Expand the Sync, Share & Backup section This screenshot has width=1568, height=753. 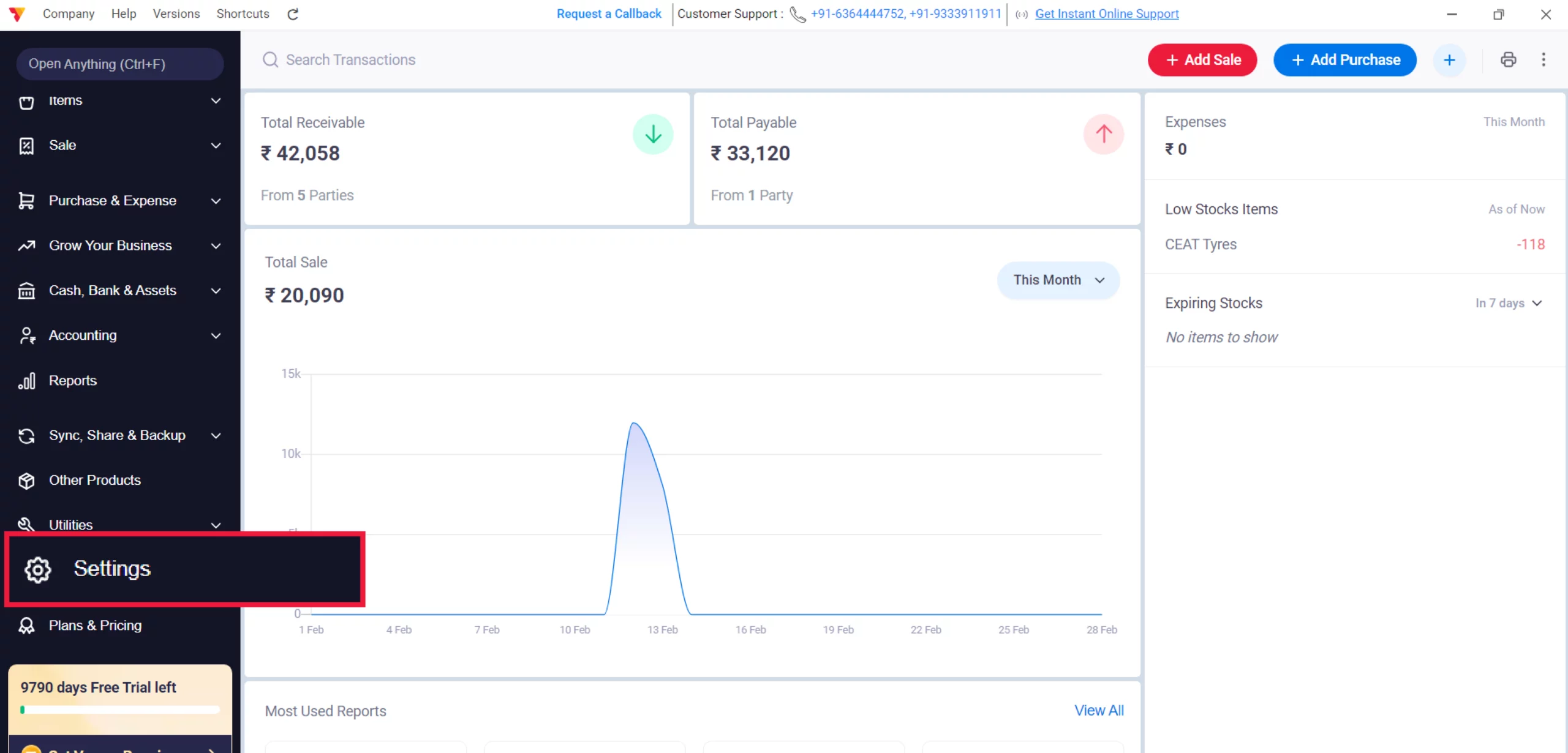pos(216,436)
